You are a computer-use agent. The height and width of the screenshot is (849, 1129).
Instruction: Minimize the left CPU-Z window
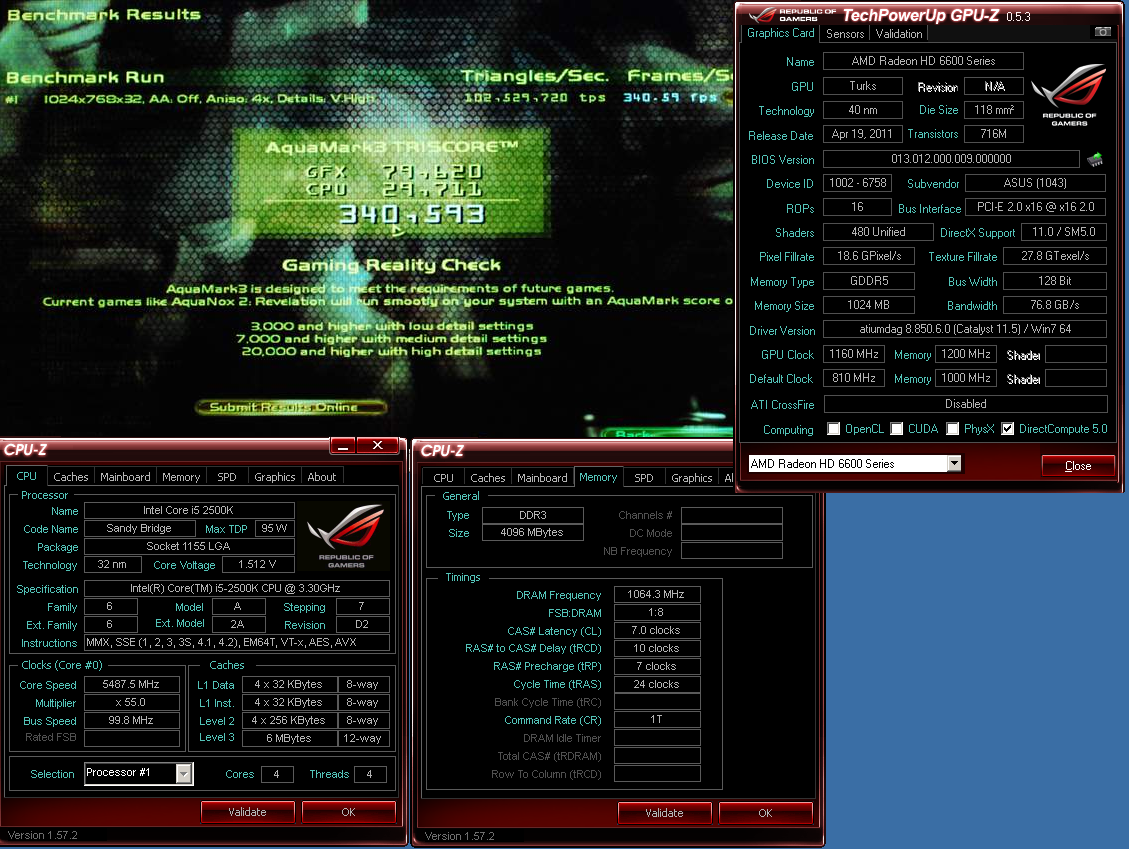coord(343,446)
